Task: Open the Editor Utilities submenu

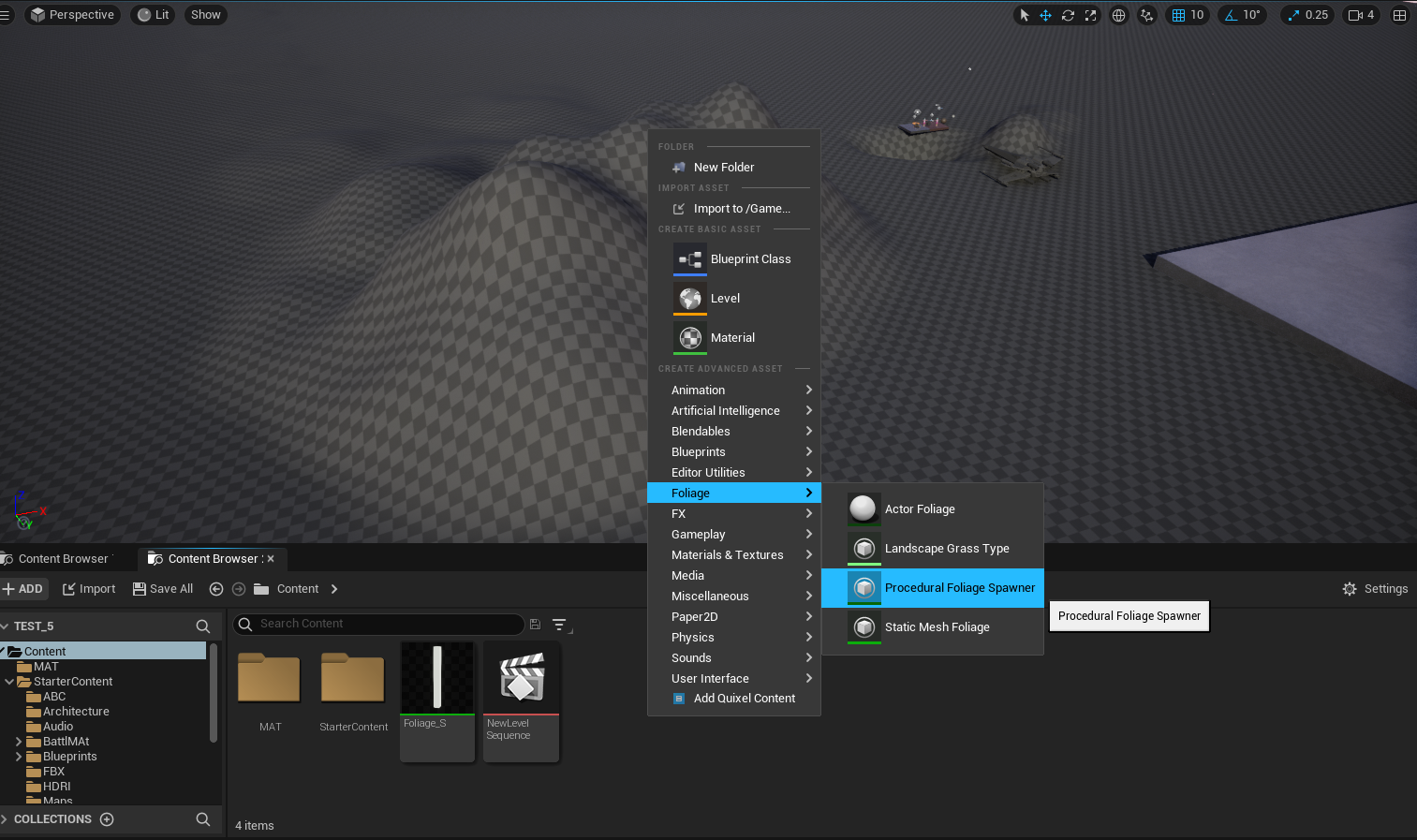Action: (734, 473)
